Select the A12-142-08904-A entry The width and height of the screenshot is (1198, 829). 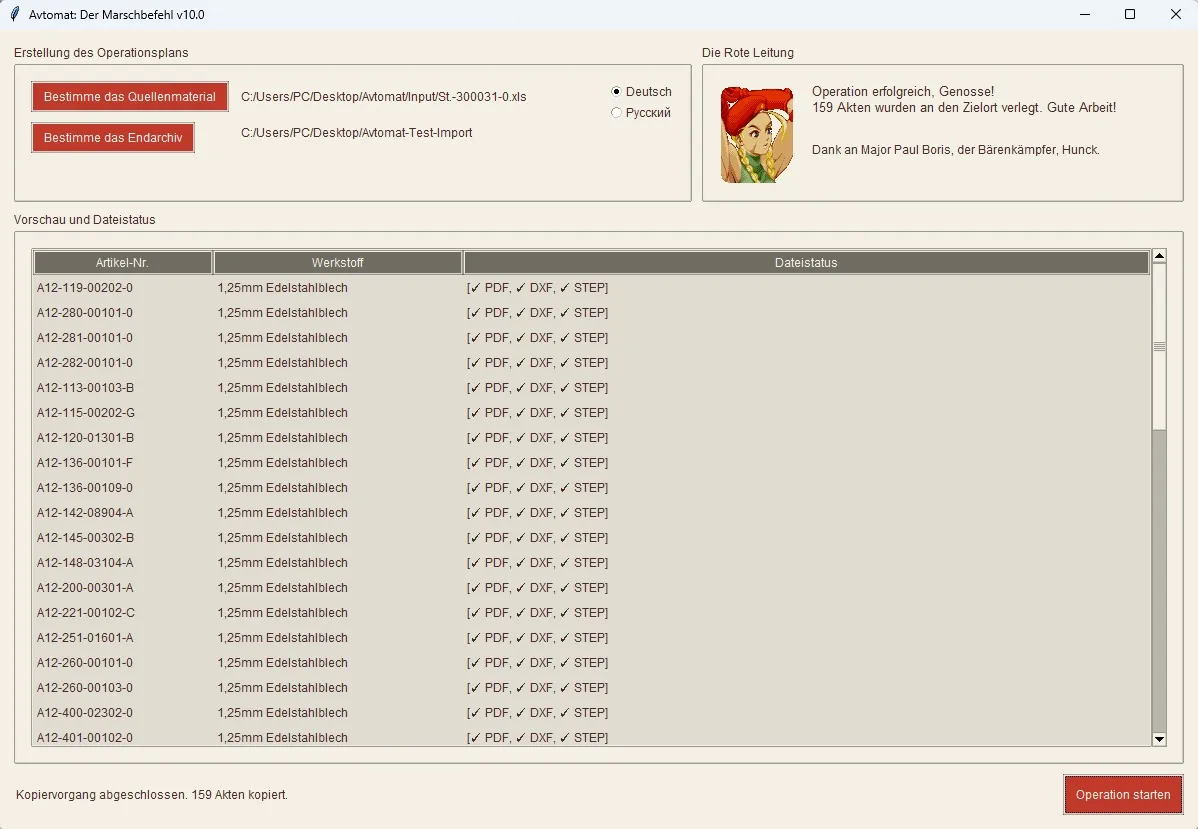pos(85,513)
